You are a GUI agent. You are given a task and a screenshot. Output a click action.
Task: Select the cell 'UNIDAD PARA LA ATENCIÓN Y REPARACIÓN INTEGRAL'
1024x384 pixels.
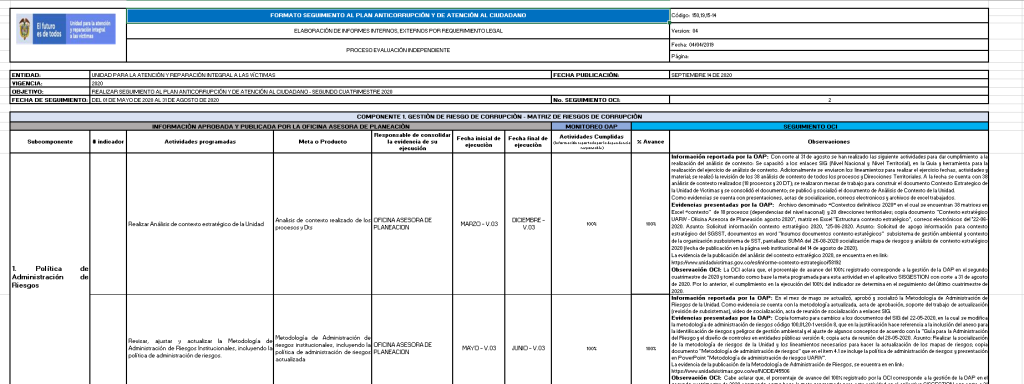(x=321, y=75)
